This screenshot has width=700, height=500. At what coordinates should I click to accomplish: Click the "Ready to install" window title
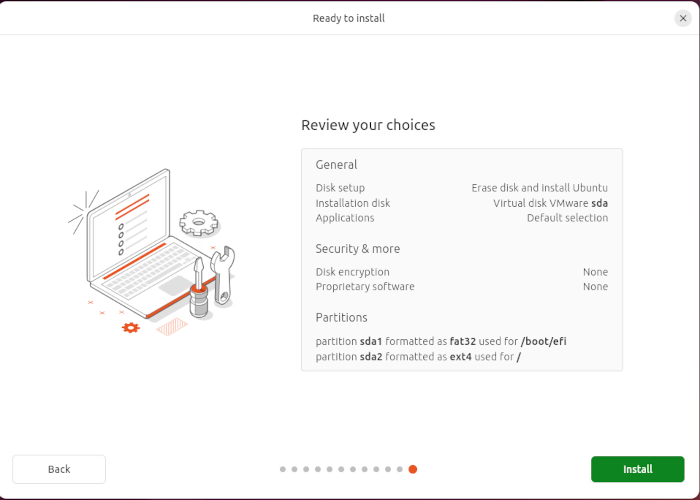coord(349,18)
